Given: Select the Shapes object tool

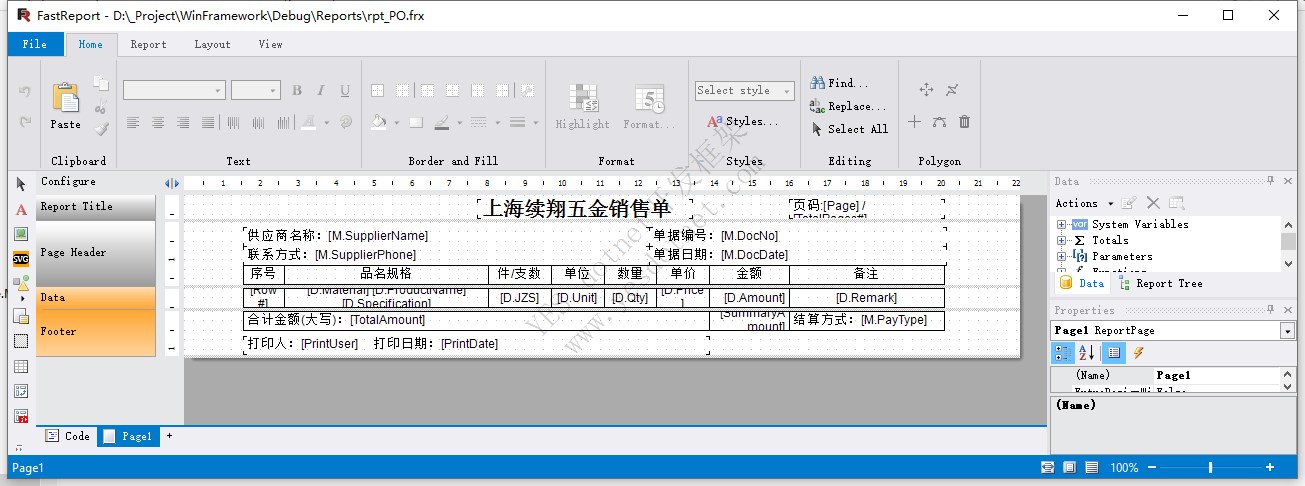Looking at the screenshot, I should (21, 284).
